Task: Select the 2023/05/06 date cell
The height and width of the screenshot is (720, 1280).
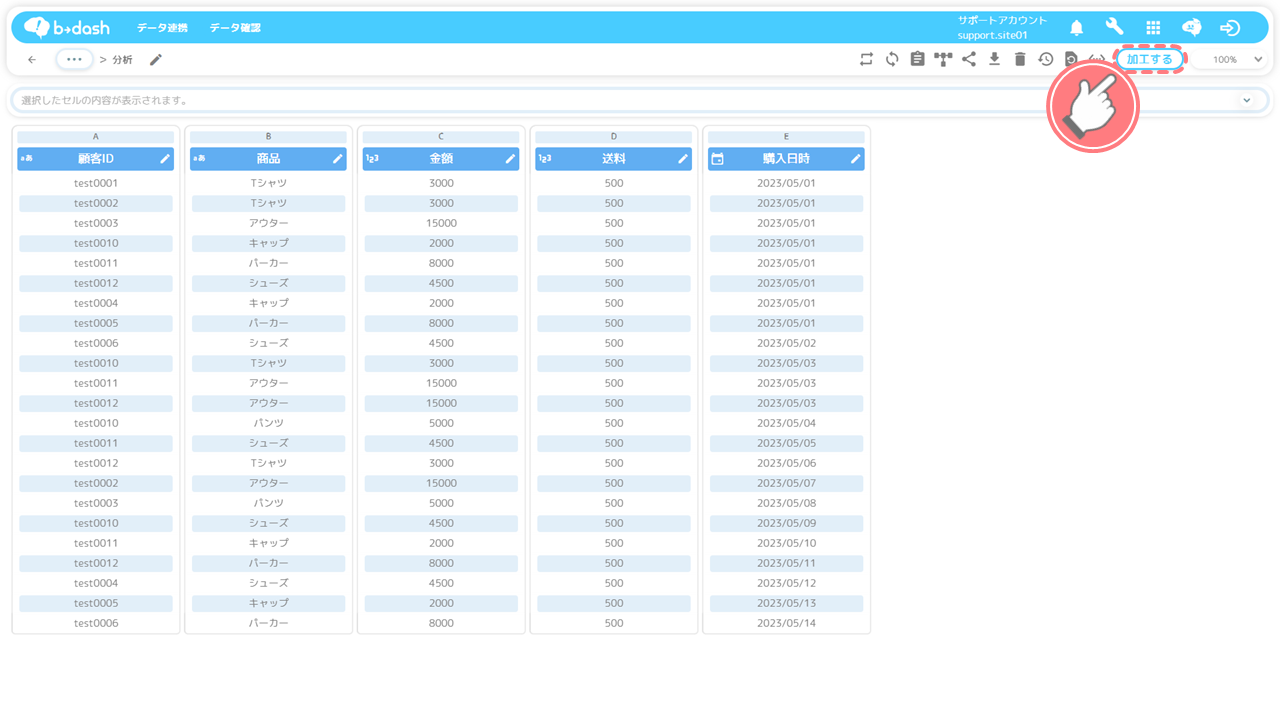Action: click(786, 463)
